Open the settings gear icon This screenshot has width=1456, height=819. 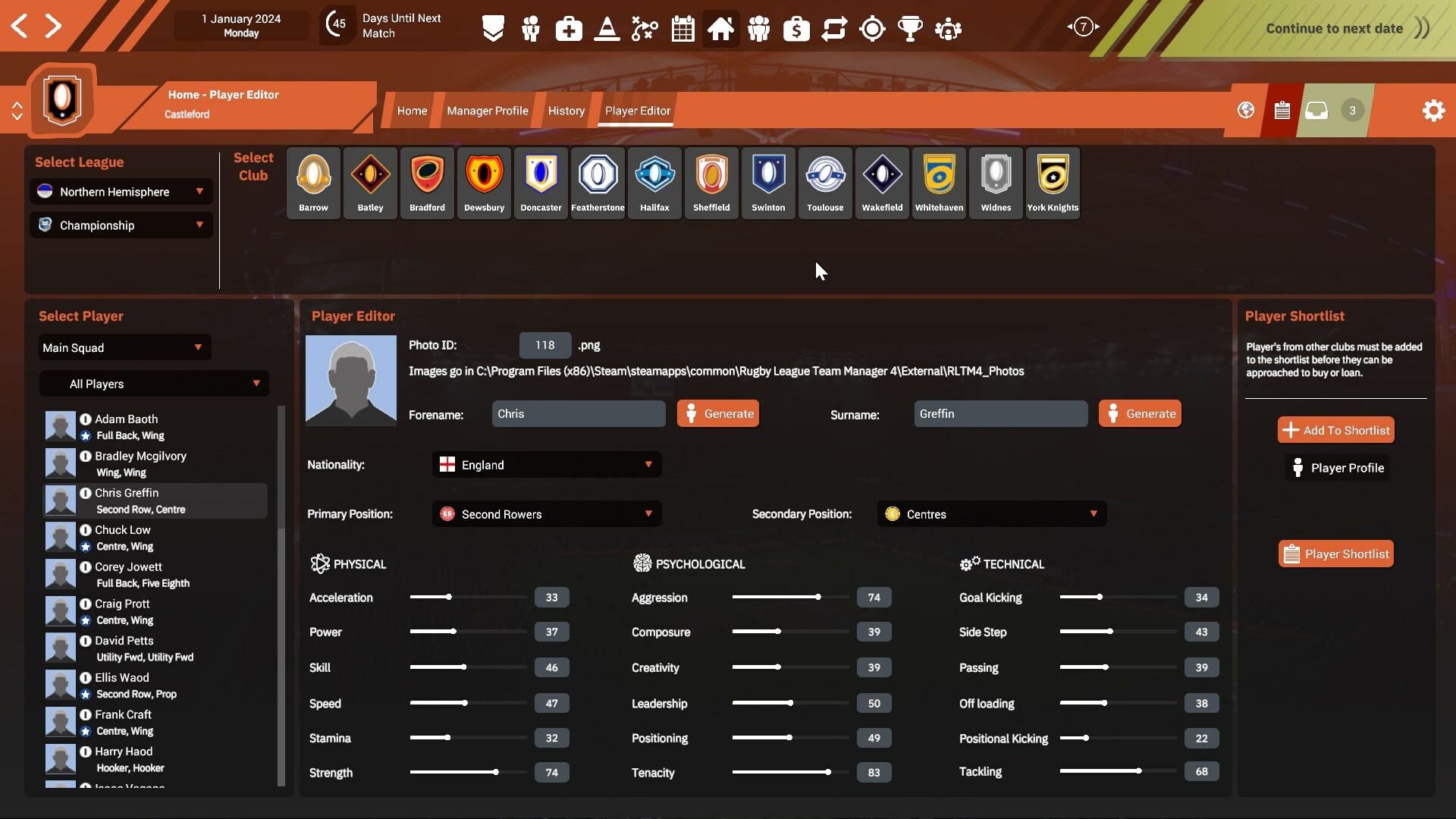1433,110
